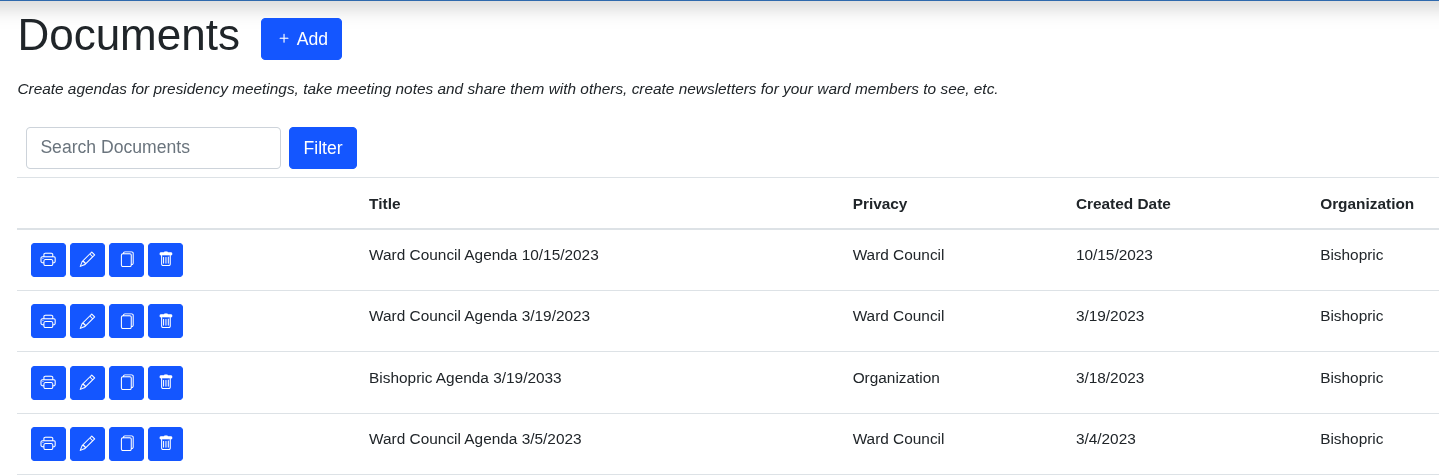Image resolution: width=1439 pixels, height=475 pixels.
Task: Edit the Bishopric Agenda 3/19/2033 document
Action: [87, 383]
